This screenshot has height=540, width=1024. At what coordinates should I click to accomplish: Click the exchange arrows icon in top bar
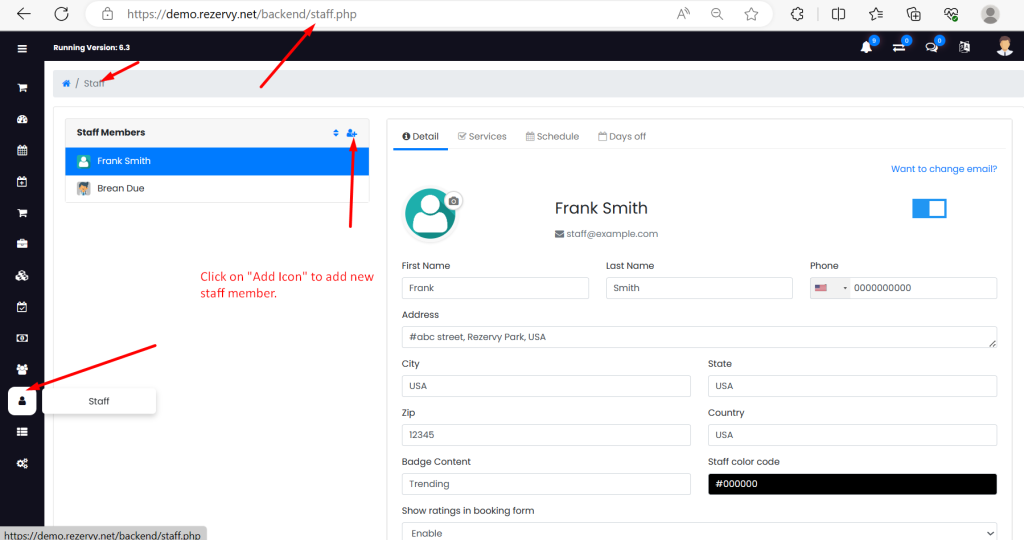[899, 47]
